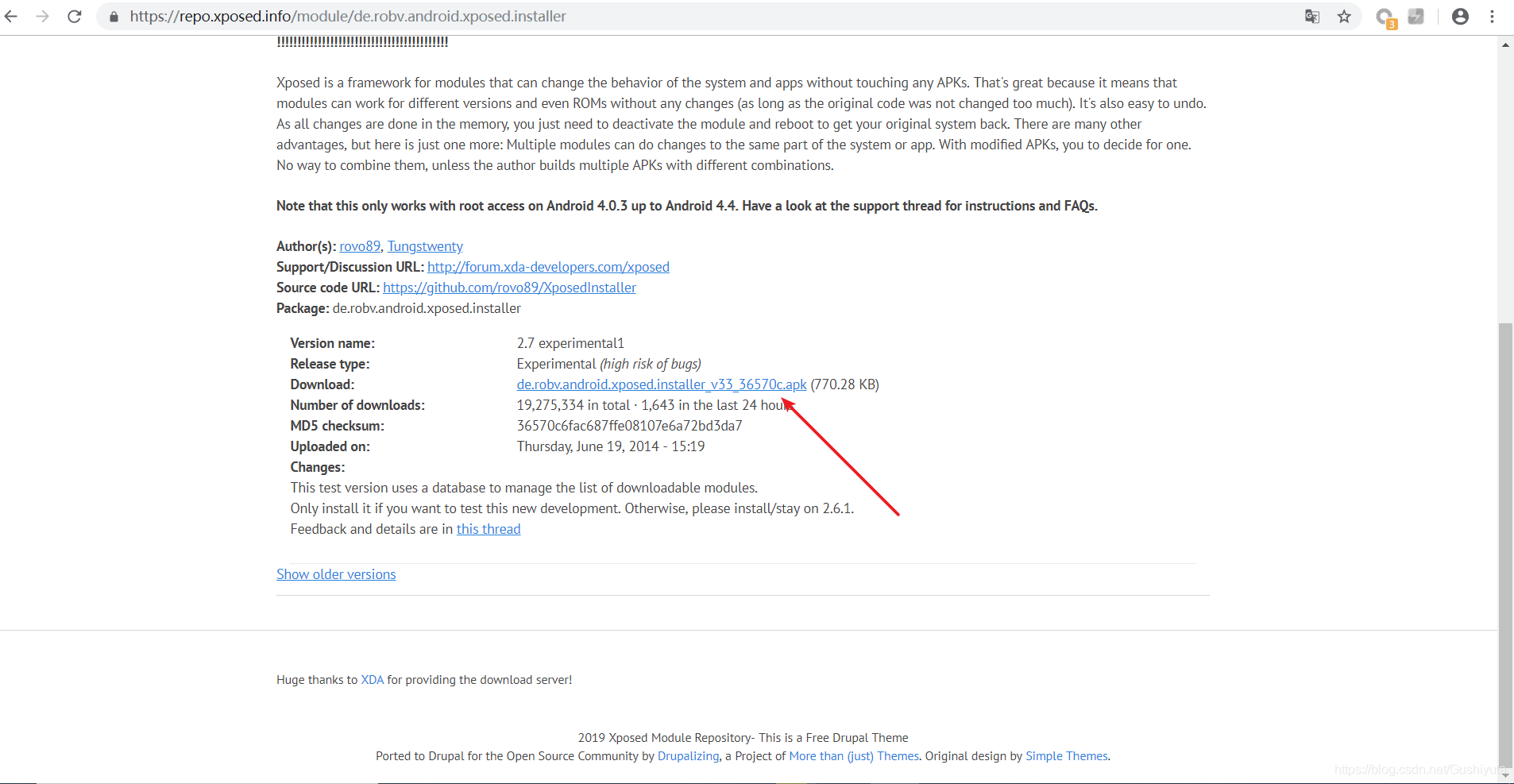Open More than (just) Themes link

tap(854, 756)
